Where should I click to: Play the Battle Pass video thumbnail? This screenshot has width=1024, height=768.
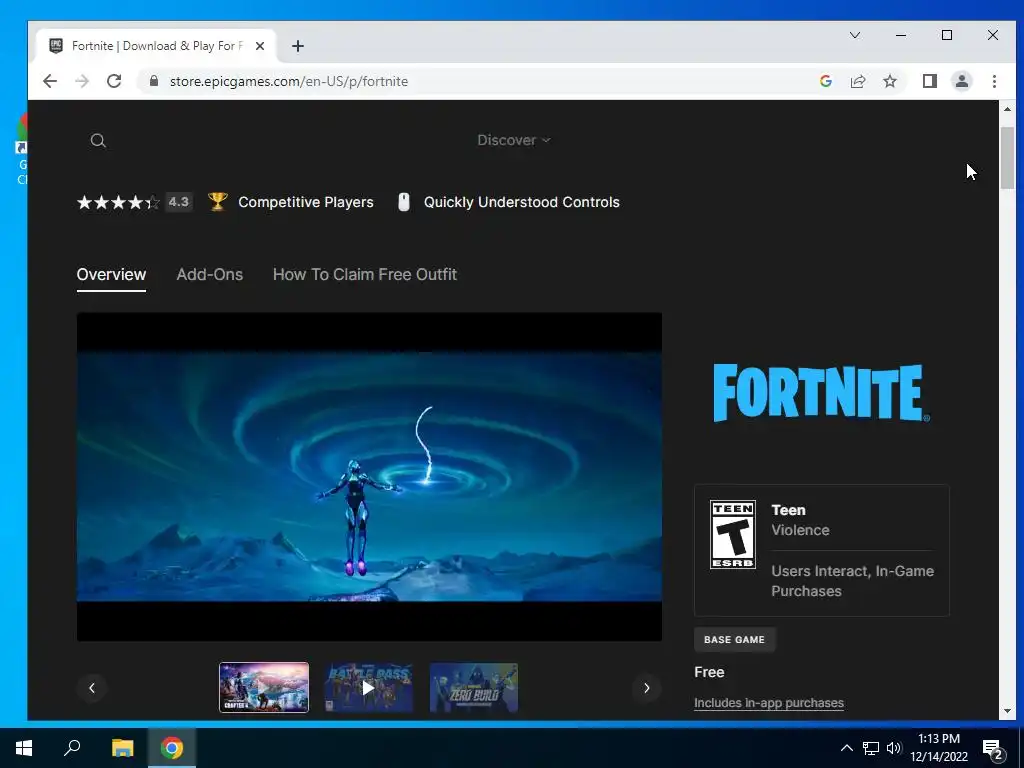click(x=368, y=688)
